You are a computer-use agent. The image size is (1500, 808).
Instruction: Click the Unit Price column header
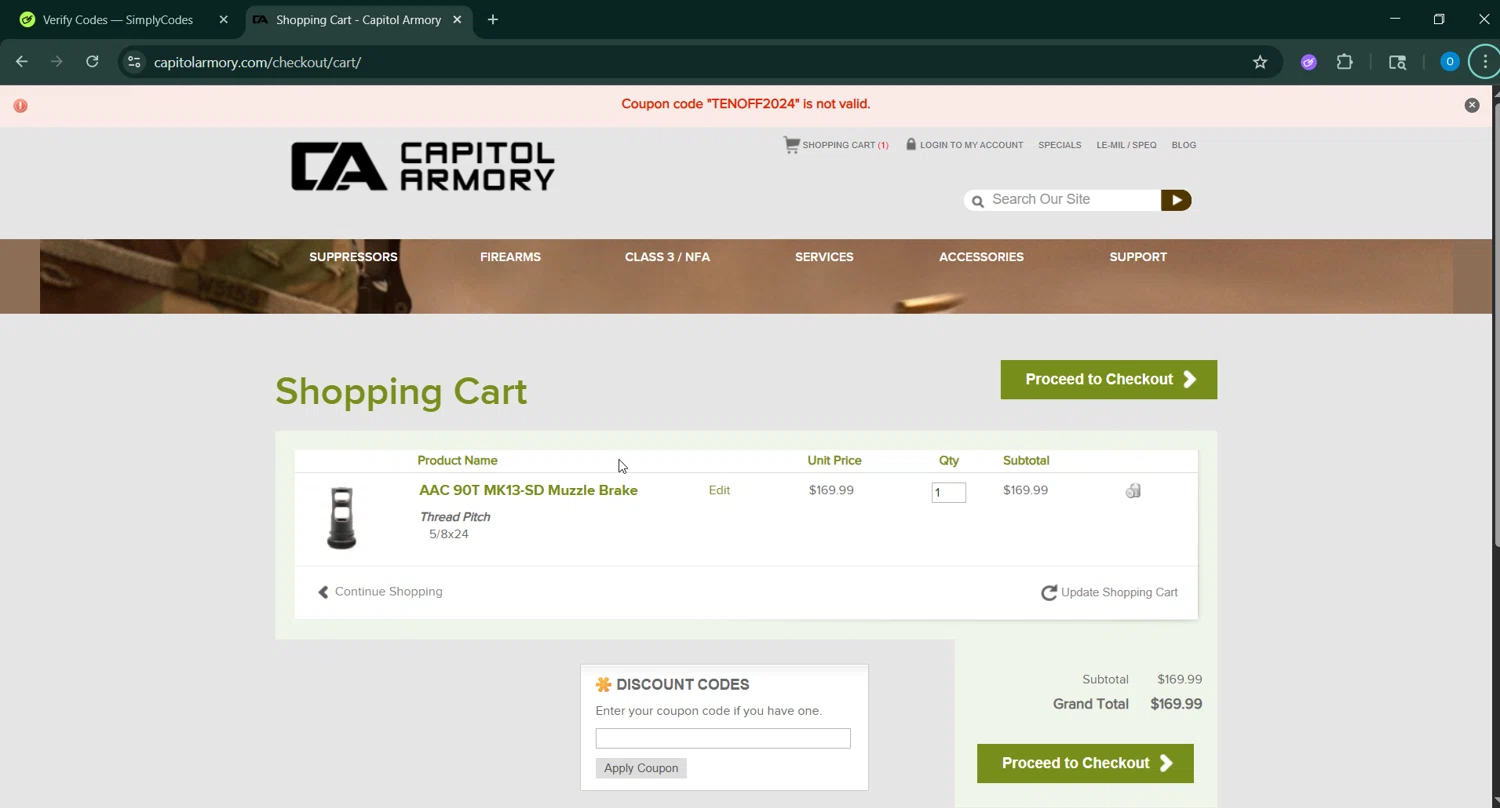(x=834, y=461)
